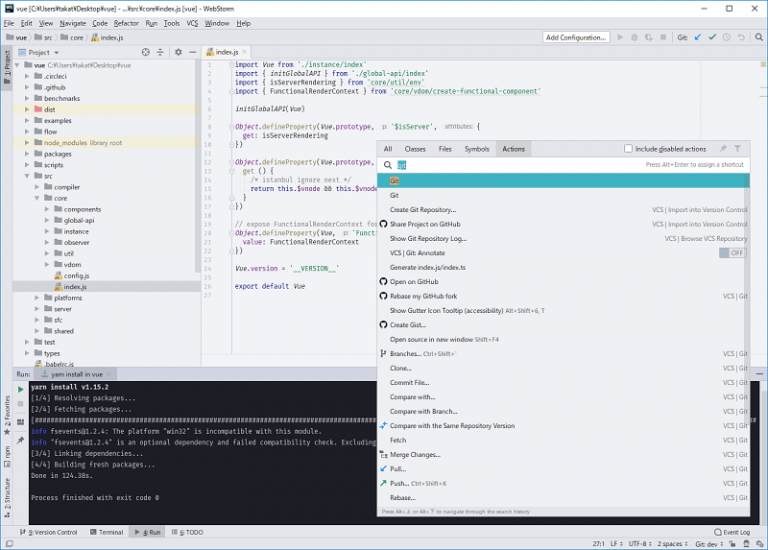Open Terminal tool window button
Screen dimensions: 768x550
click(x=107, y=532)
